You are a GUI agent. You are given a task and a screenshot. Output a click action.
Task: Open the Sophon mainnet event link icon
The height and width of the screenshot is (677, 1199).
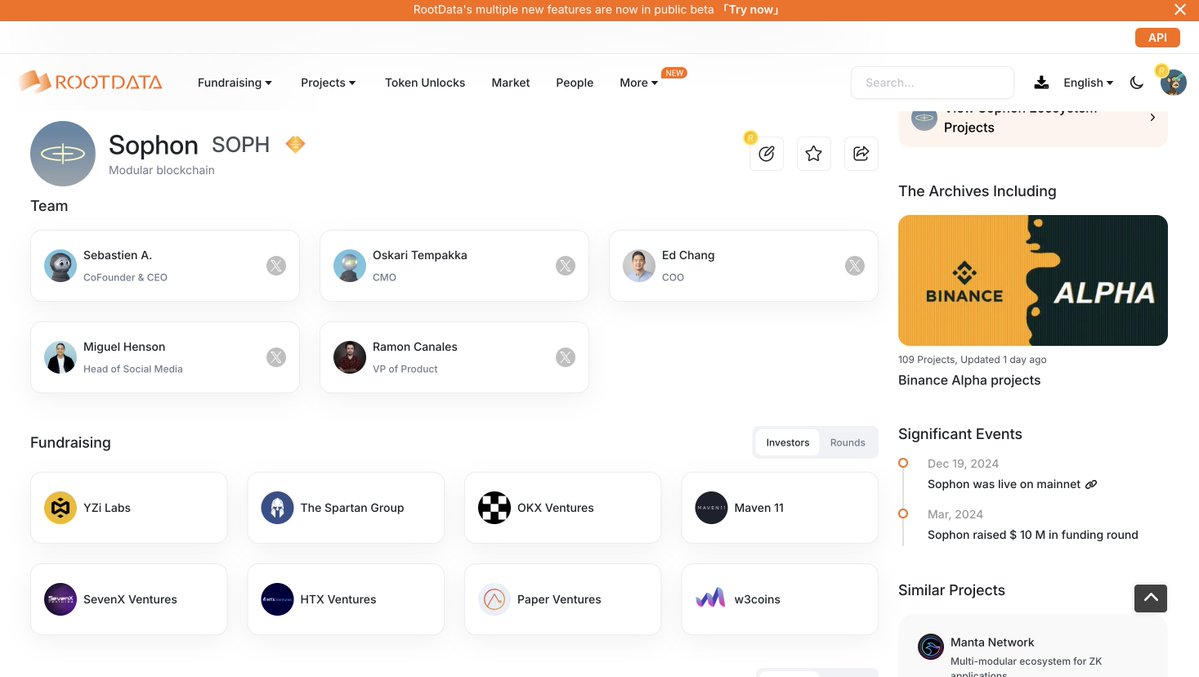click(x=1091, y=484)
